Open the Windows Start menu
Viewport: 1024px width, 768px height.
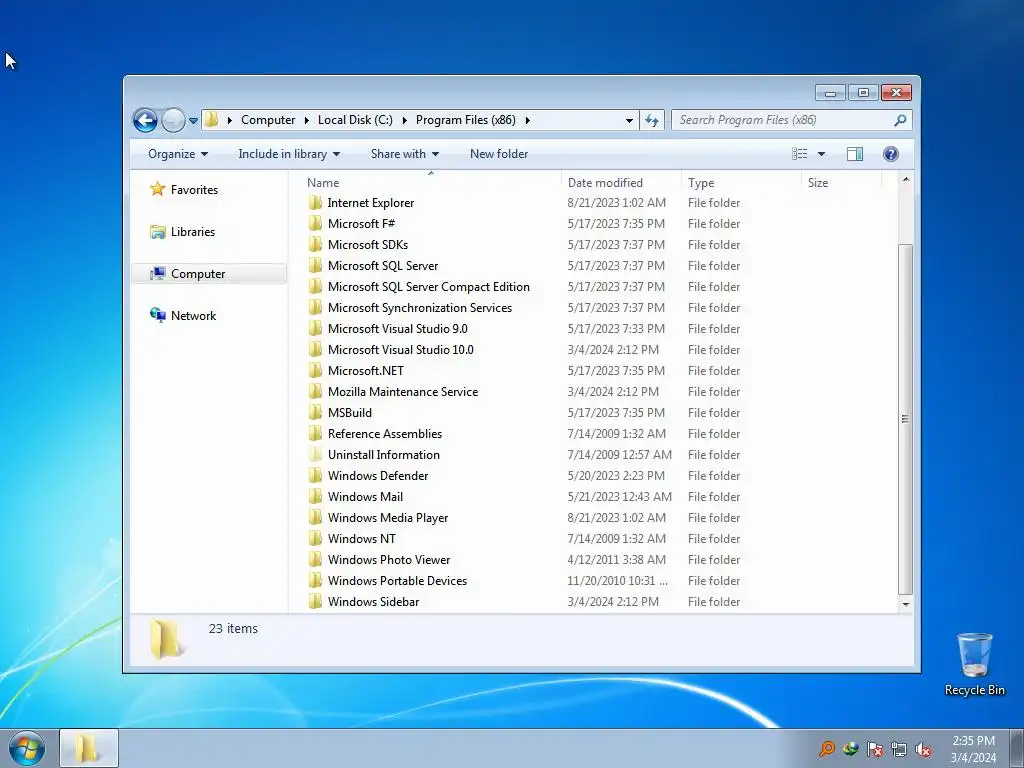click(27, 748)
